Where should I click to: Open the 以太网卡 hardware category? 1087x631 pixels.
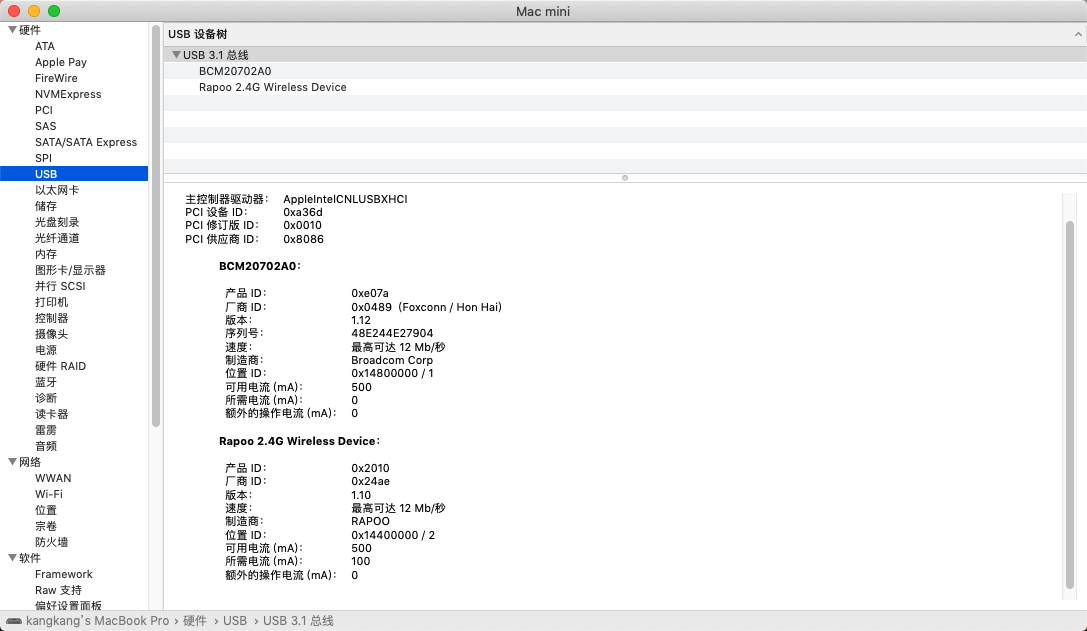[x=57, y=190]
